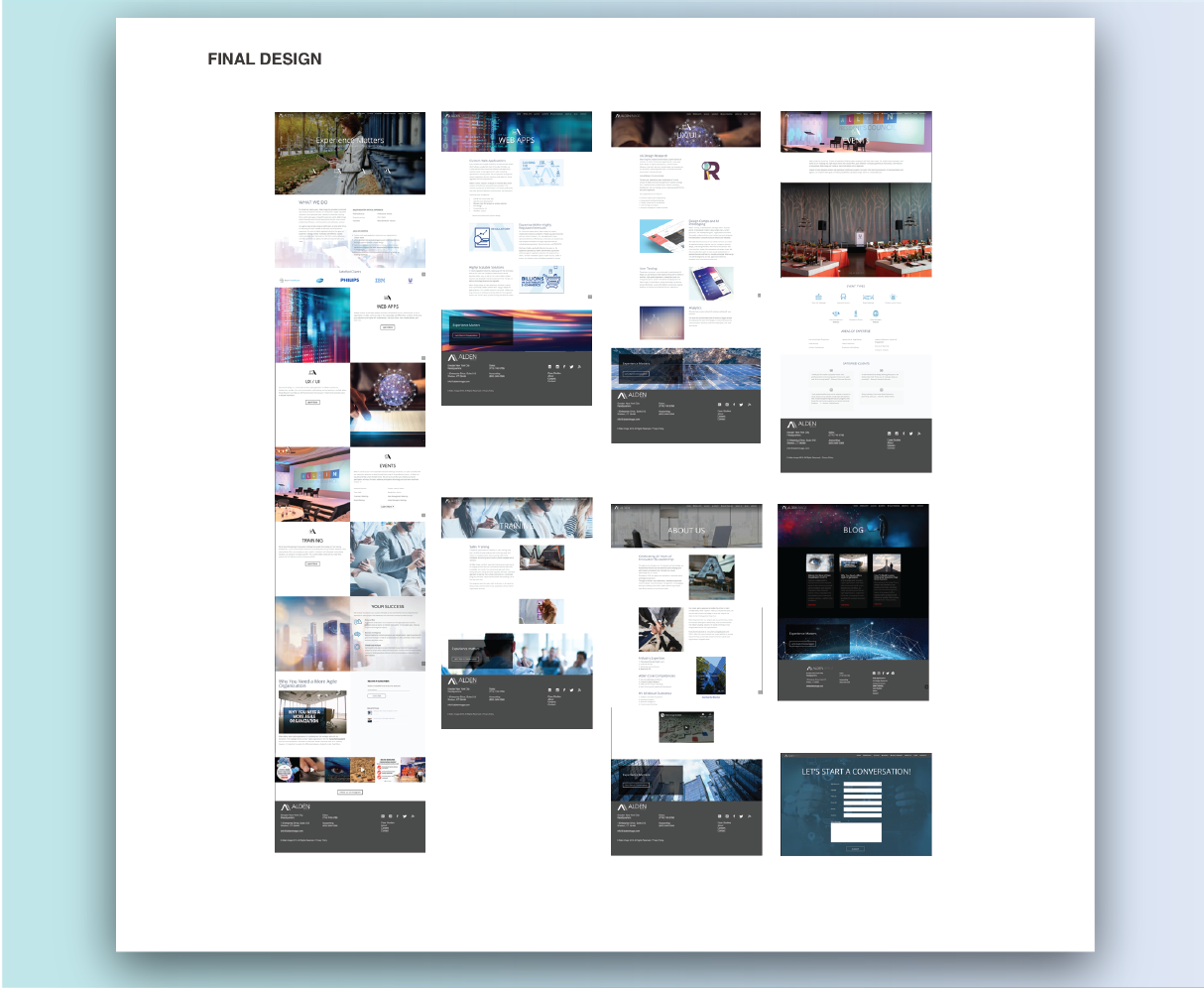Click the Facebook icon in Web Apps footer

click(x=564, y=367)
